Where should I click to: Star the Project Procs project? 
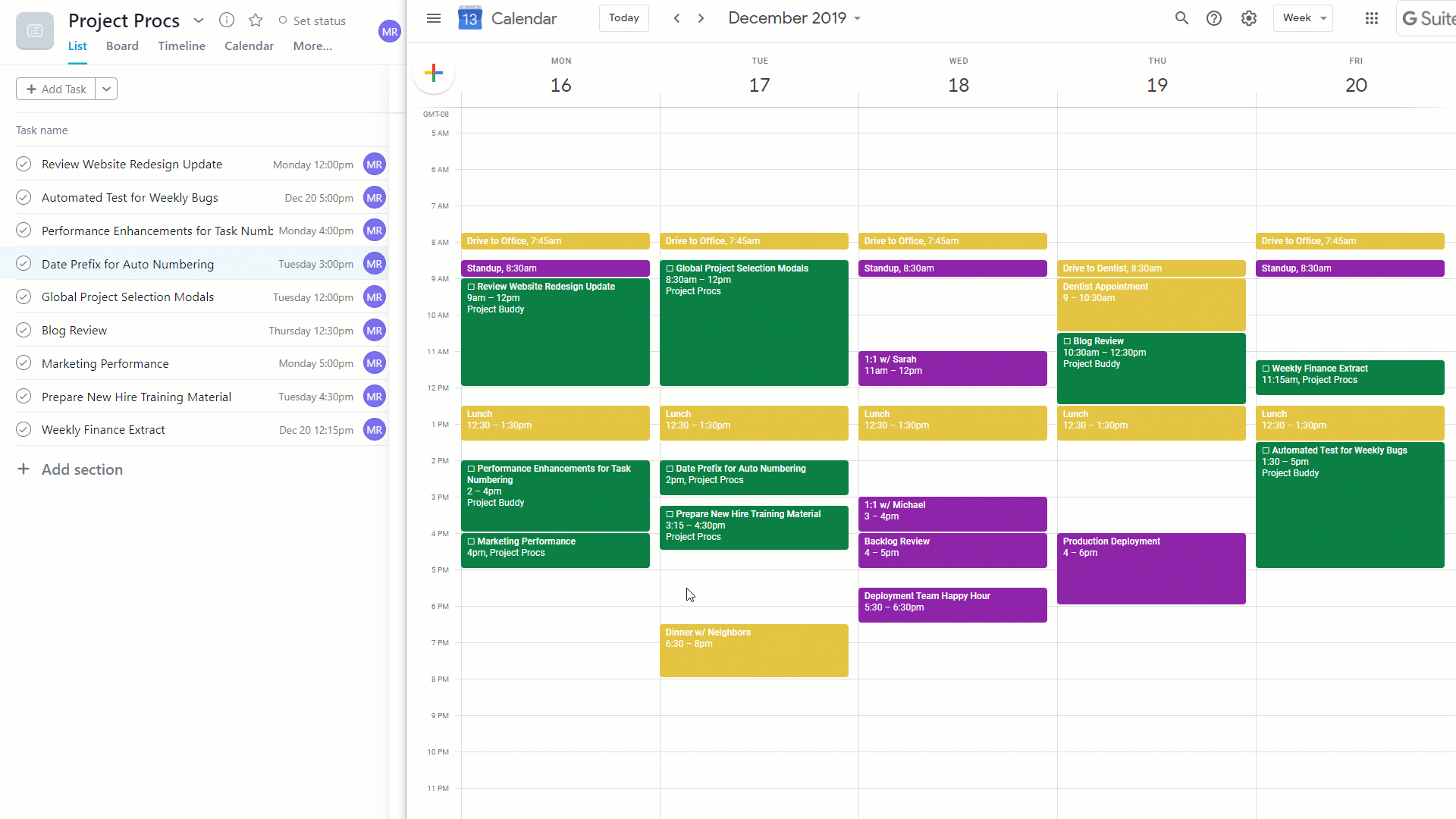coord(256,20)
